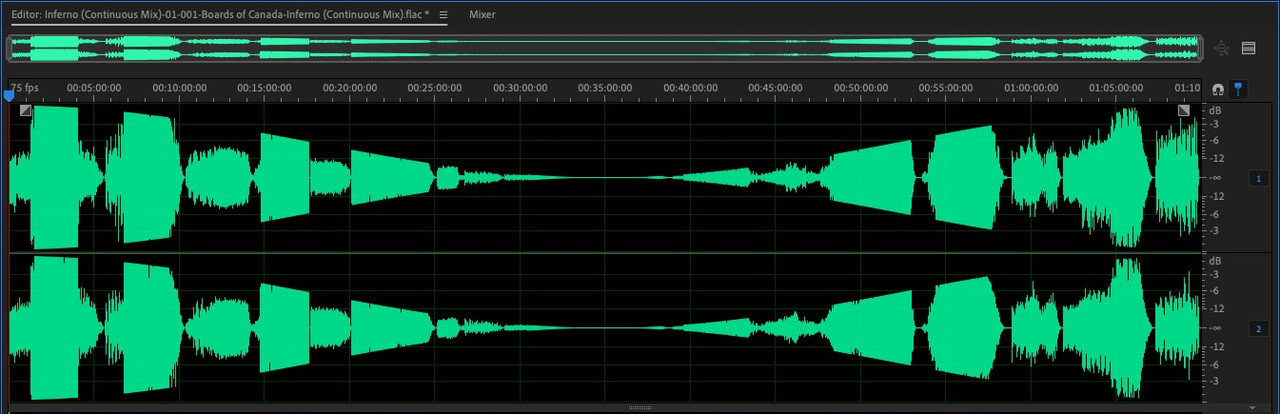Click ruler at 00:10:00:00
The height and width of the screenshot is (414, 1280).
[179, 87]
